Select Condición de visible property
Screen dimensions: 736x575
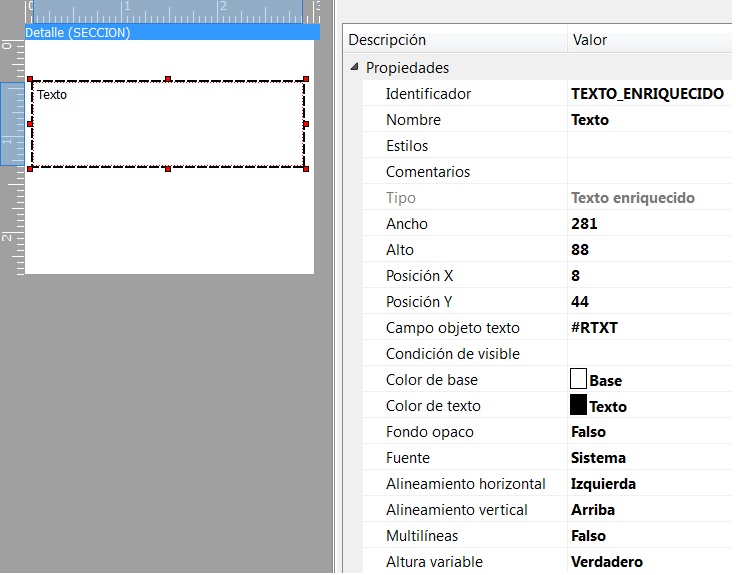point(547,353)
